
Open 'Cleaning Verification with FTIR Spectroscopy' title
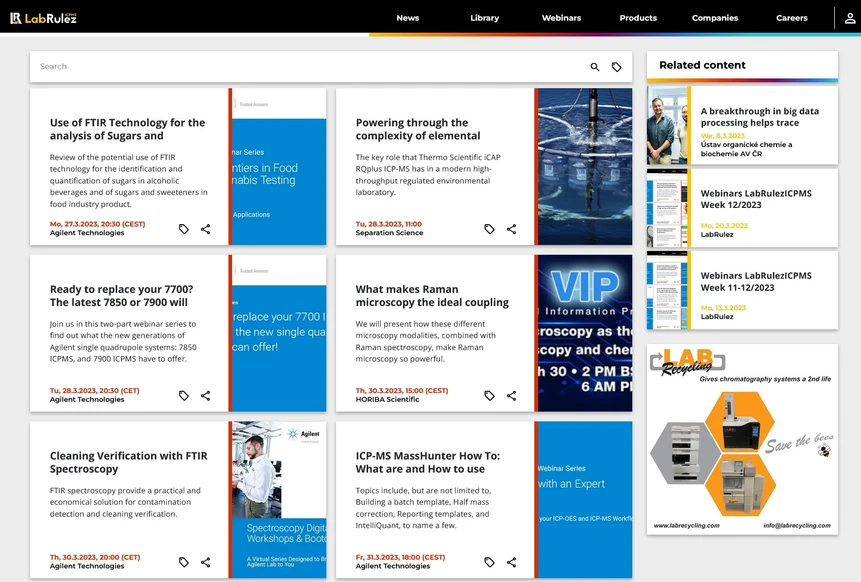pyautogui.click(x=128, y=462)
